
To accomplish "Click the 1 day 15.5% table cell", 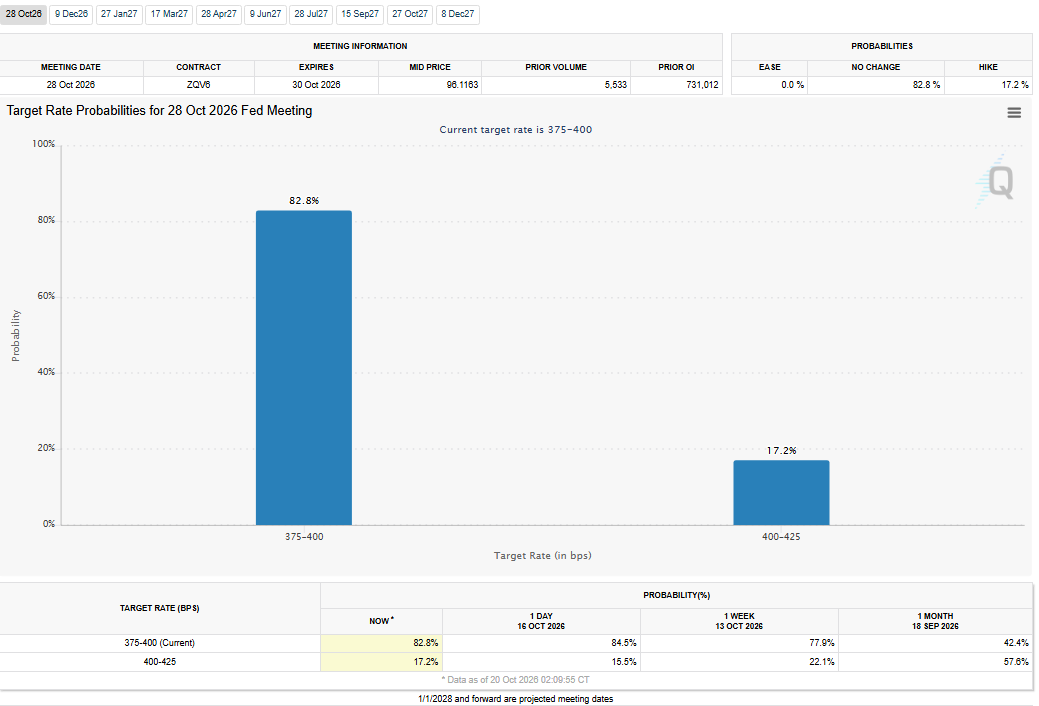I will (541, 662).
